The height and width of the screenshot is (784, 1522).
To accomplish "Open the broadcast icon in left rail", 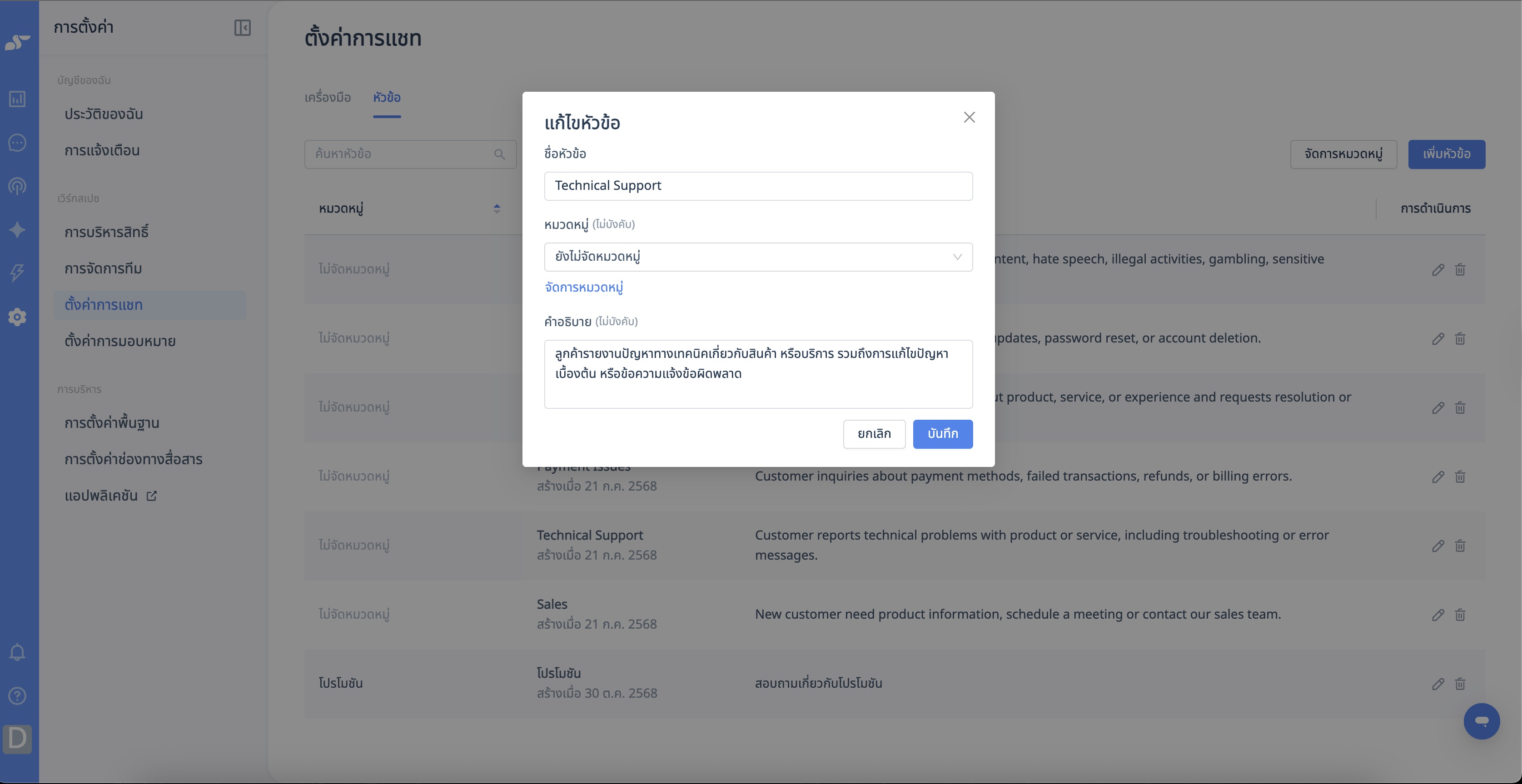I will point(17,186).
